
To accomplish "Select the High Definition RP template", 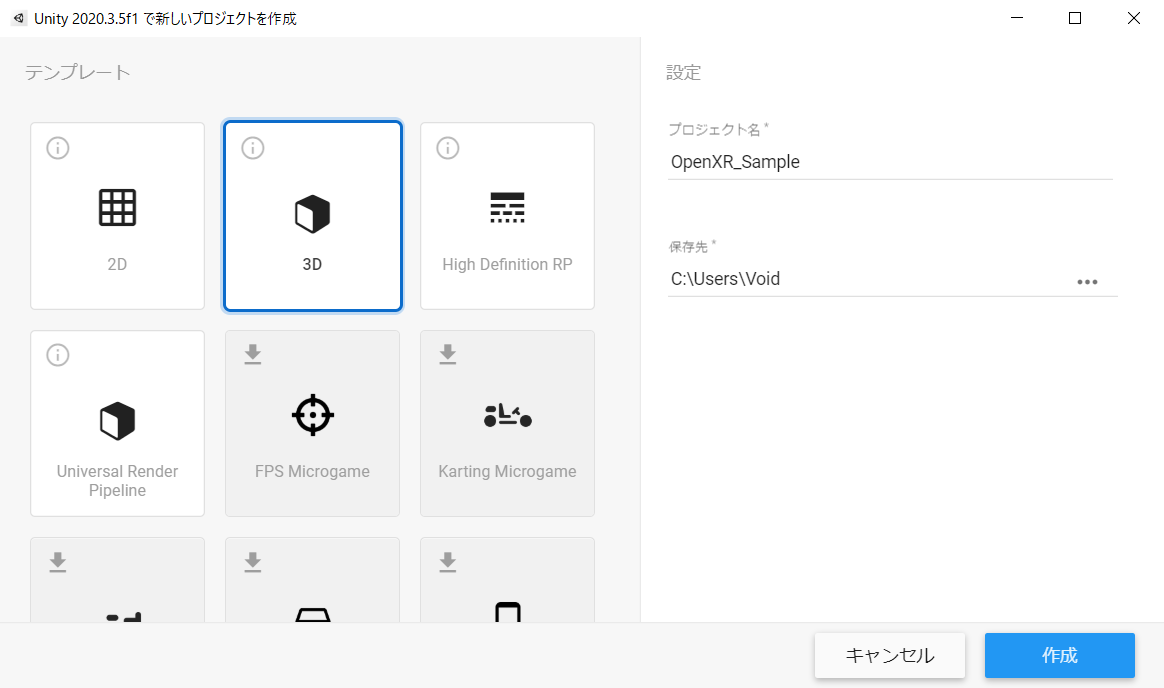I will click(x=507, y=230).
